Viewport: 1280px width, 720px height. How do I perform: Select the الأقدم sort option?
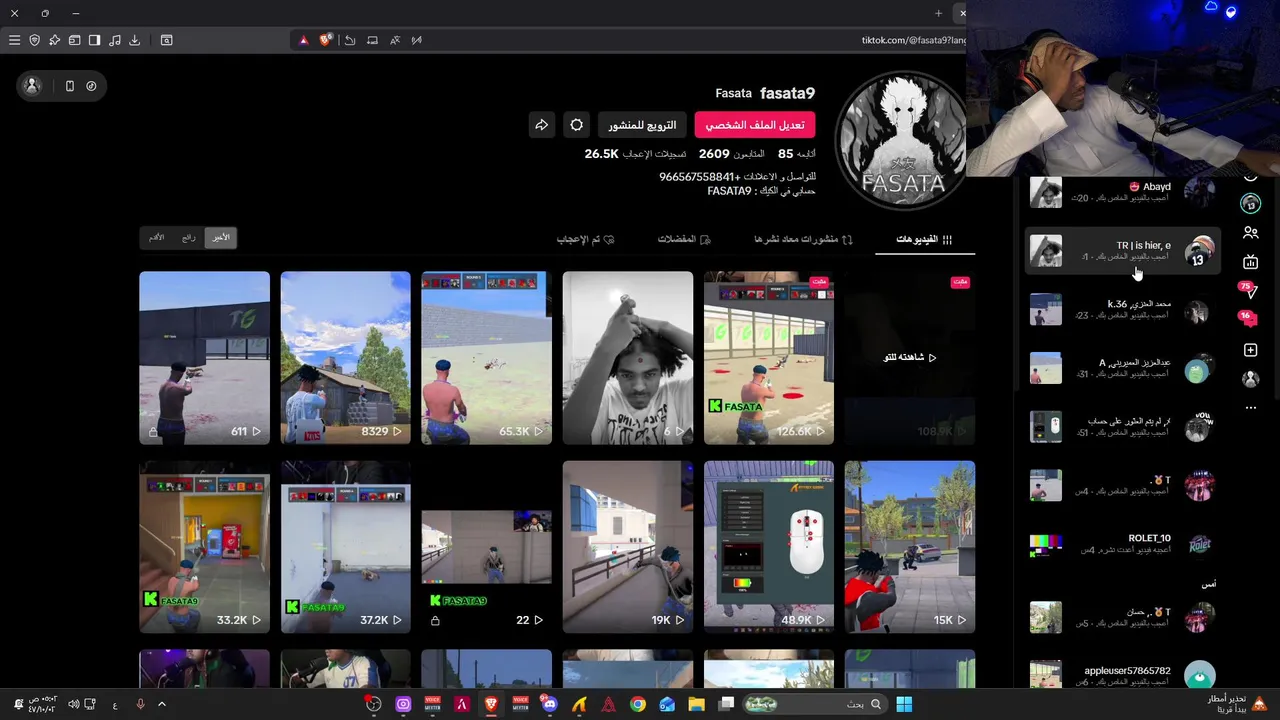[157, 238]
